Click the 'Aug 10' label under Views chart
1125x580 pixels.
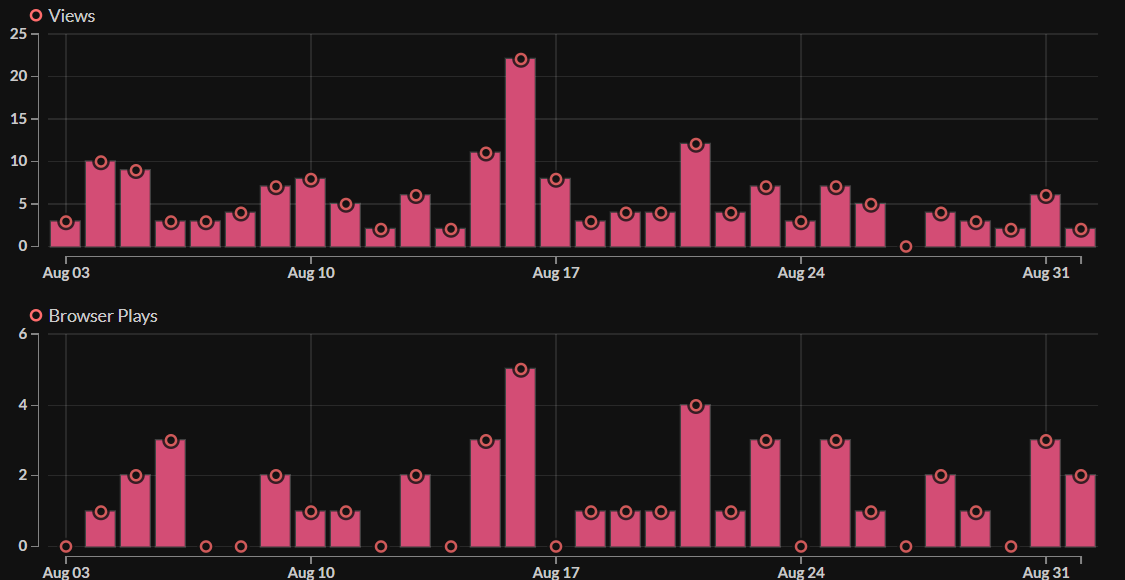[x=311, y=273]
